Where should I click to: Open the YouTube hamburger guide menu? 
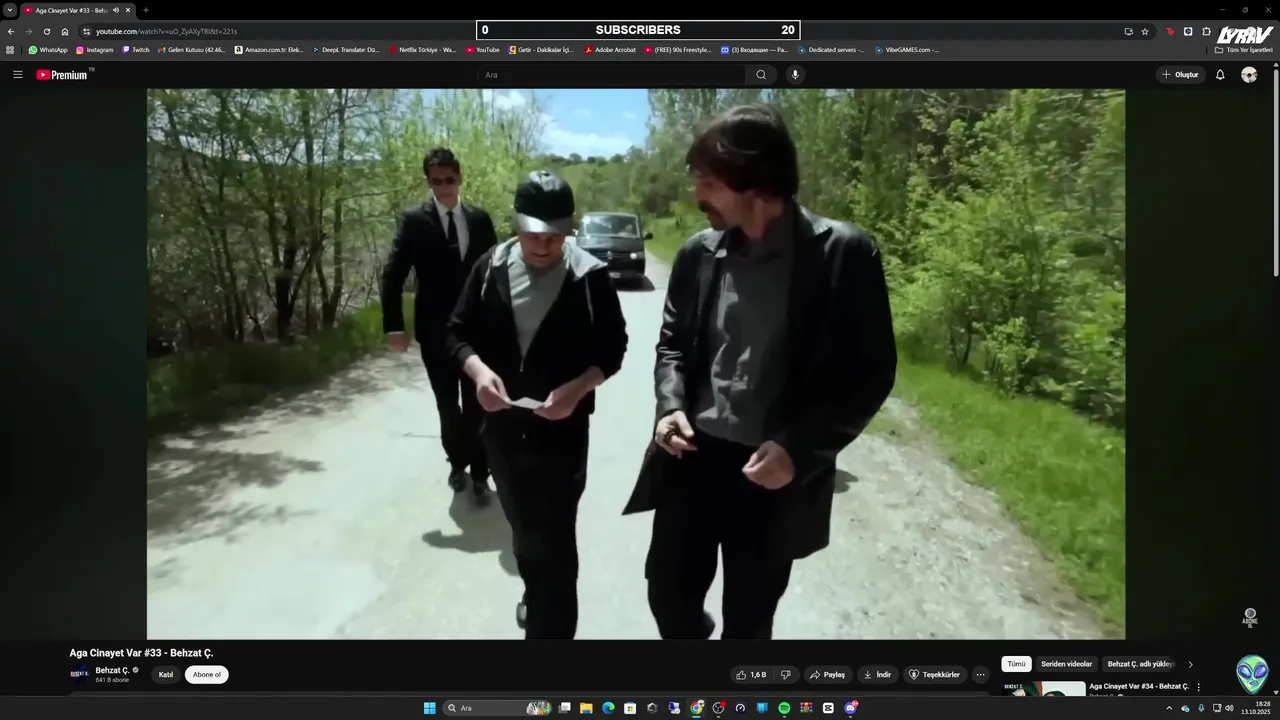[x=17, y=75]
